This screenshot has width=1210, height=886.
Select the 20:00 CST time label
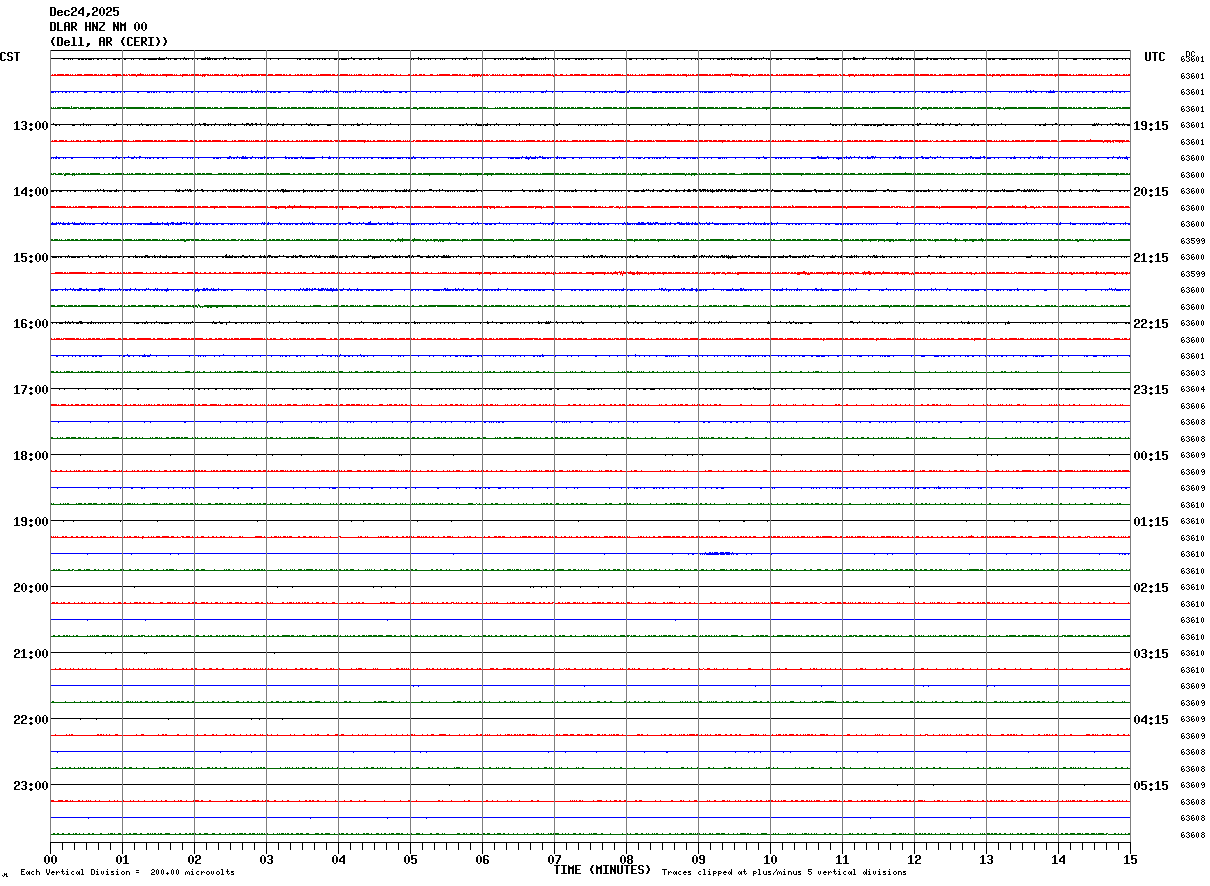point(31,588)
